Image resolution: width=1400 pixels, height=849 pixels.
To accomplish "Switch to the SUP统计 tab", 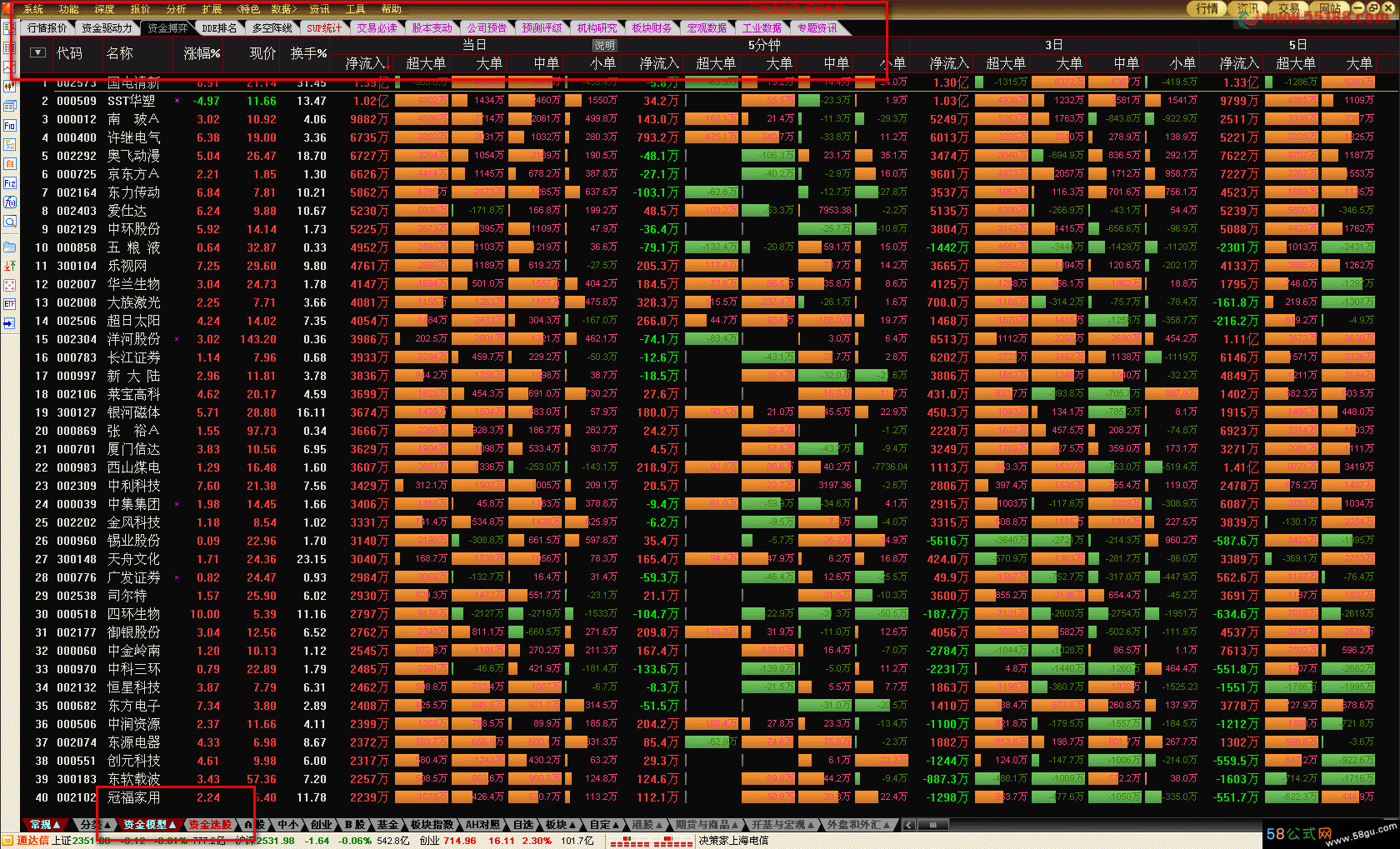I will click(x=324, y=28).
